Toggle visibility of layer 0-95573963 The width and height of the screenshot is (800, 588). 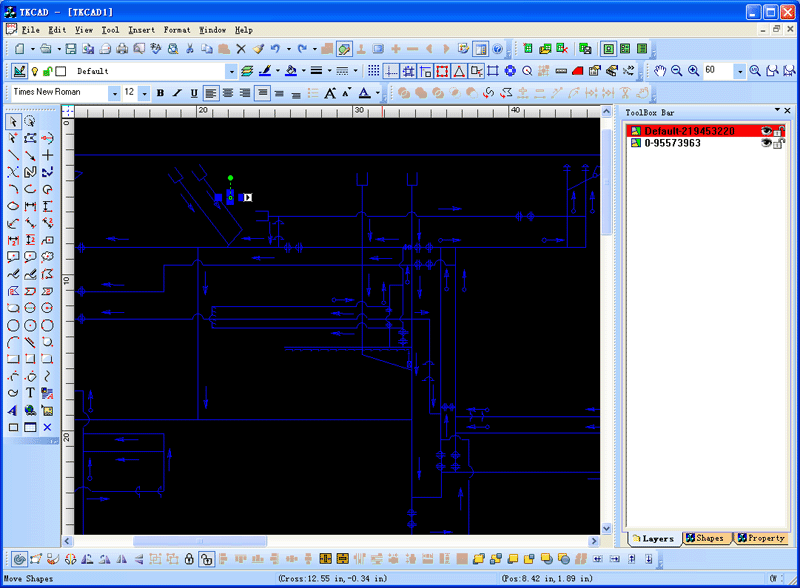coord(766,143)
